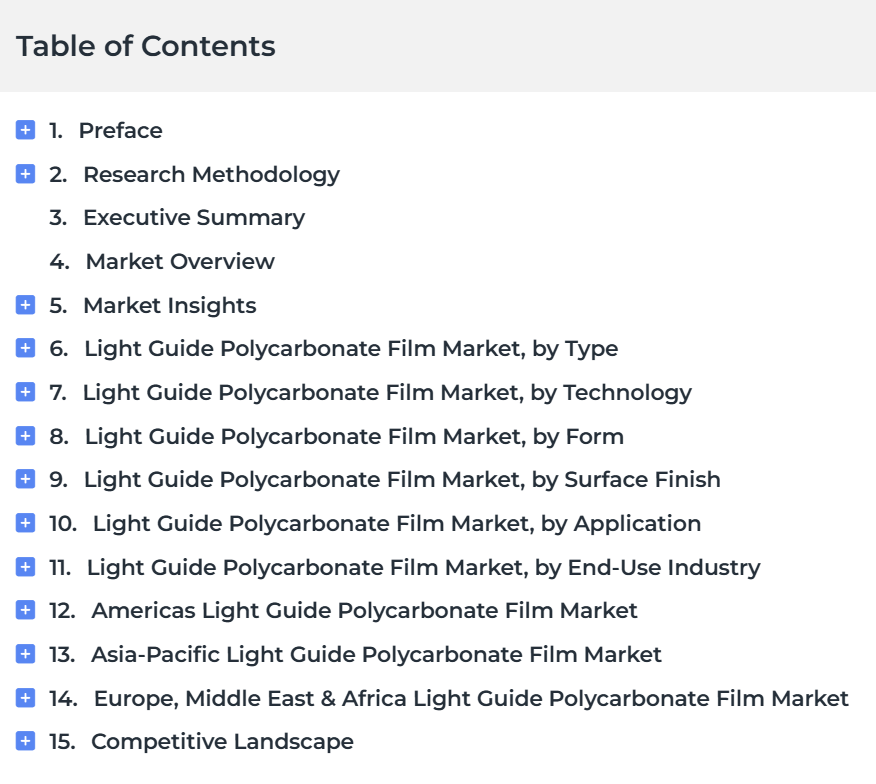The image size is (876, 784).
Task: Click plus icon beside by Surface Finish
Action: point(25,479)
